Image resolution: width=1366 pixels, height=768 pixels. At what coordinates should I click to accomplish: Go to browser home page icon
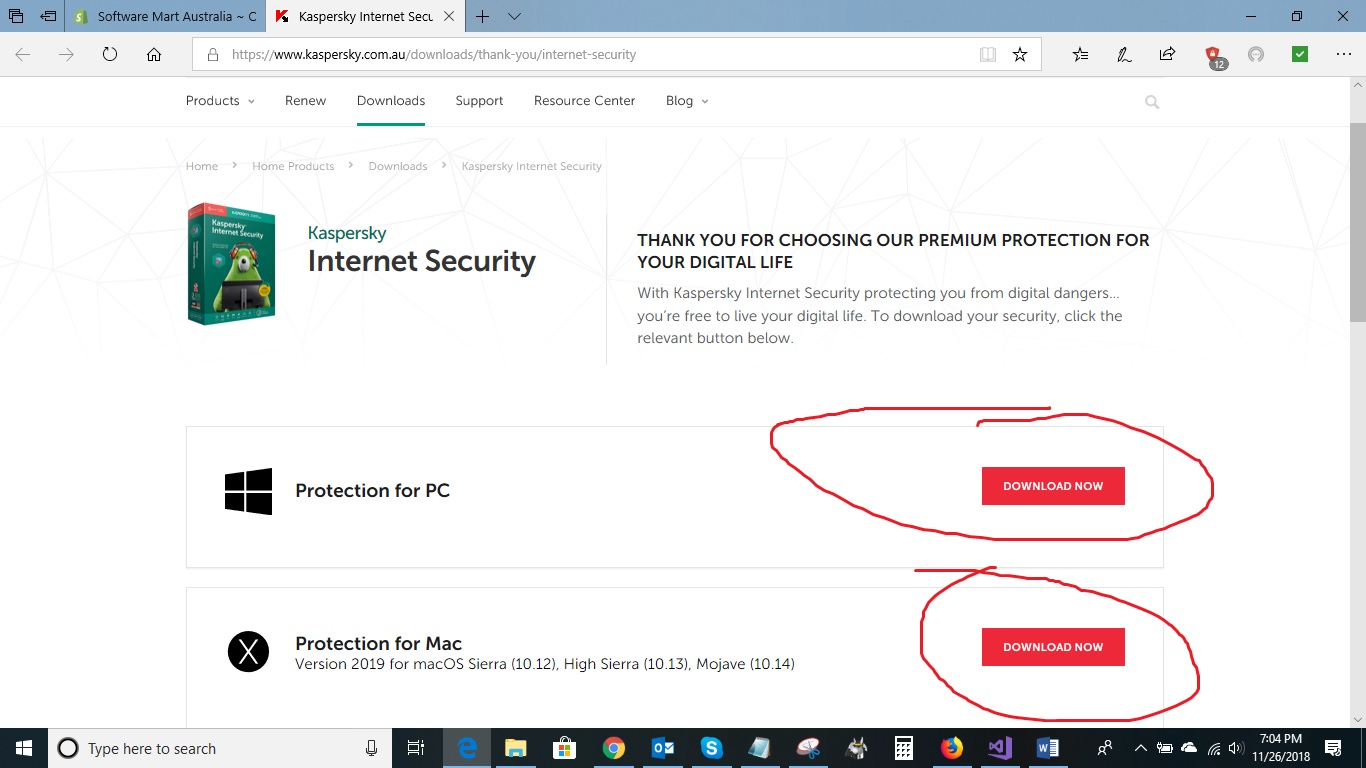[154, 55]
